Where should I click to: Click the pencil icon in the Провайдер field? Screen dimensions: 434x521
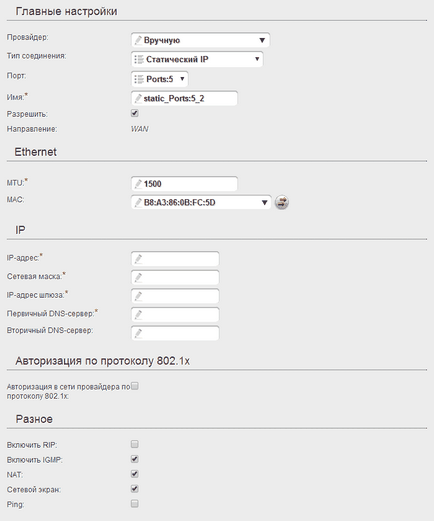(x=138, y=40)
